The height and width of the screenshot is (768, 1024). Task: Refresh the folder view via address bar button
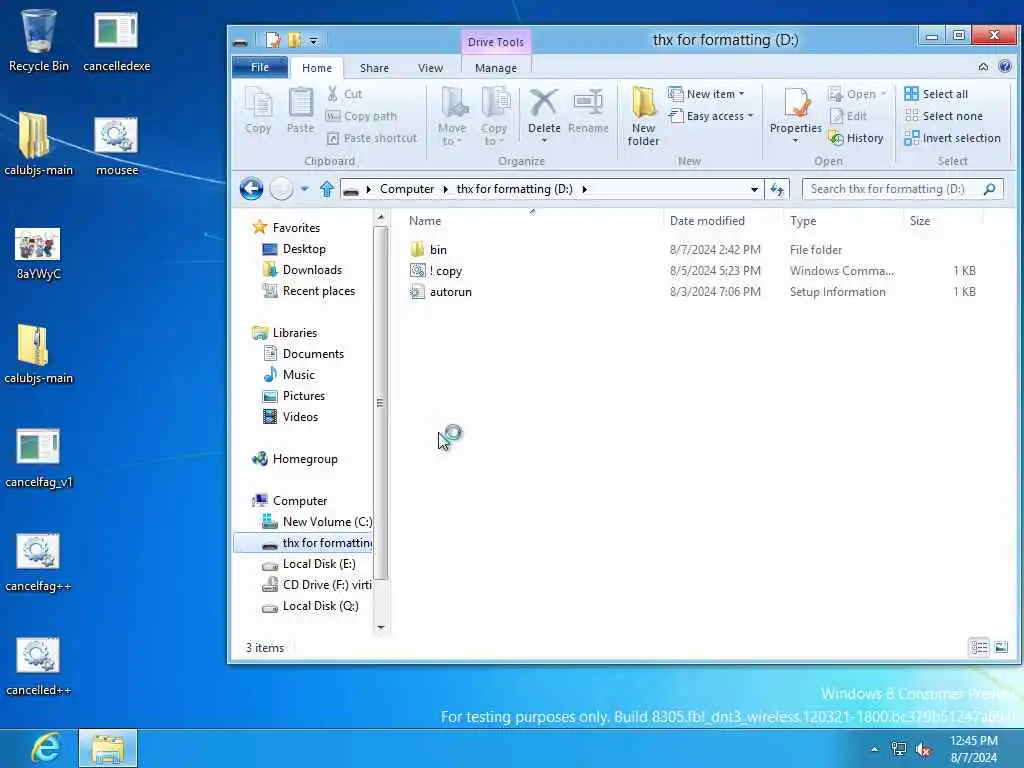pyautogui.click(x=776, y=189)
